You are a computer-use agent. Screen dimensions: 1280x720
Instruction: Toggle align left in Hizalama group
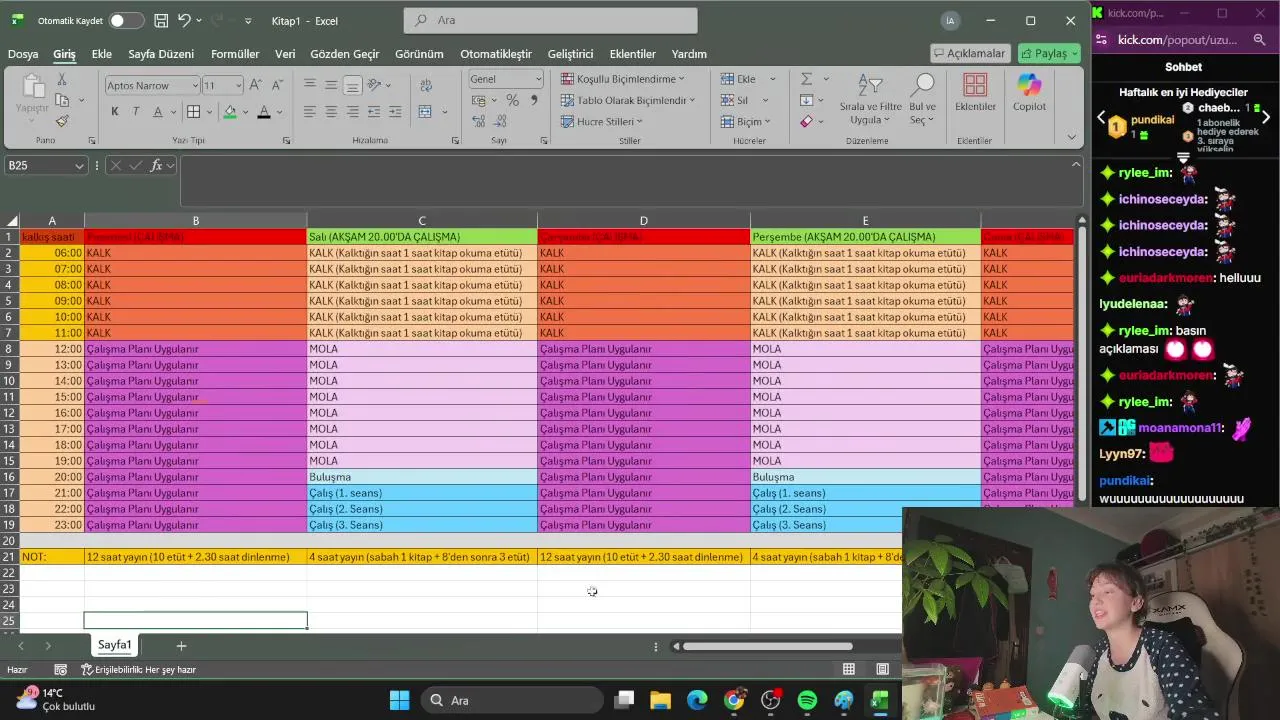[309, 112]
